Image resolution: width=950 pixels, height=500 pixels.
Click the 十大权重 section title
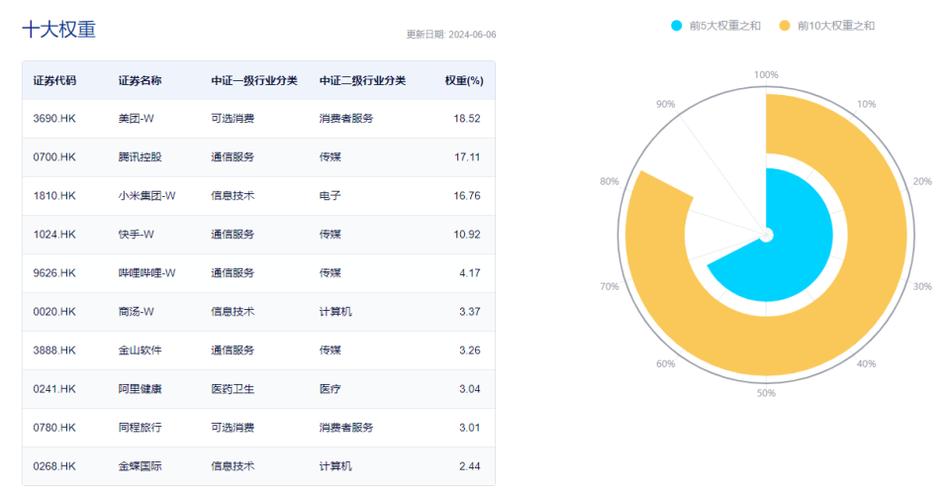coord(59,29)
